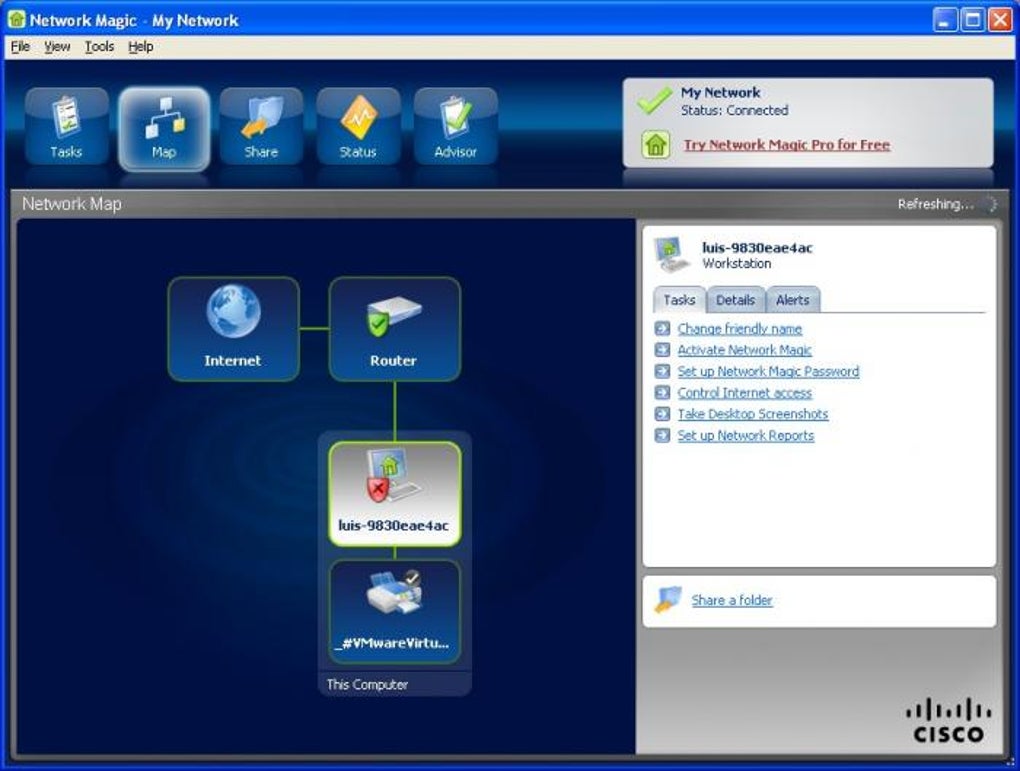The image size is (1020, 771).
Task: Click arrow icon beside Activate Network Magic
Action: (662, 350)
